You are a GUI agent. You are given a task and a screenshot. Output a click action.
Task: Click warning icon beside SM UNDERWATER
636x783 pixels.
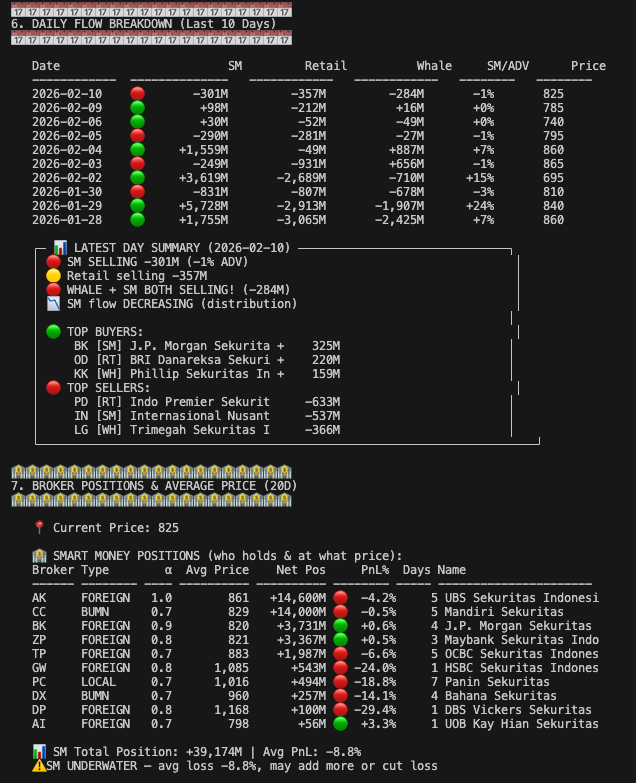click(39, 766)
